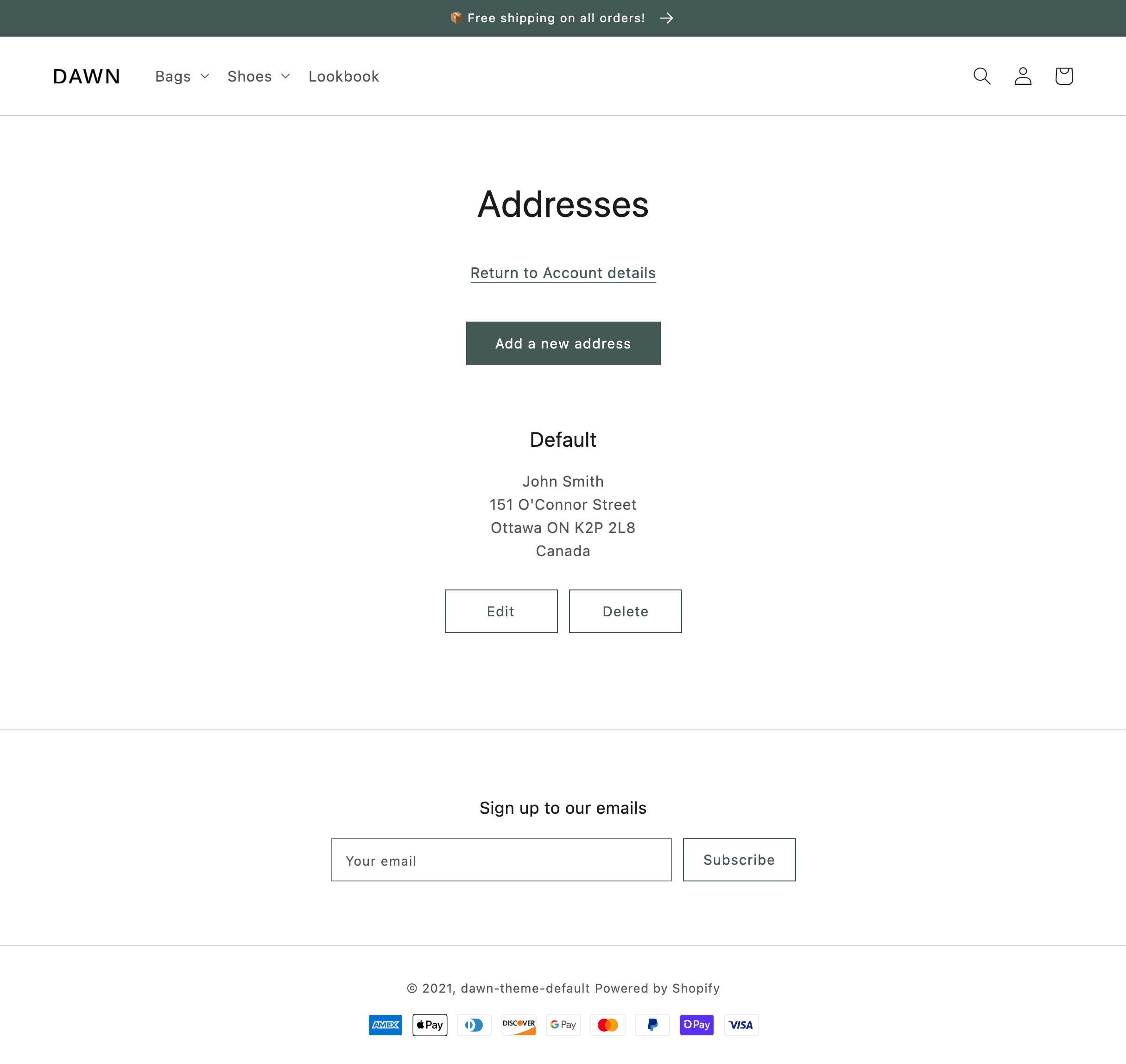The image size is (1126, 1064).
Task: Click the Visa payment icon
Action: (740, 1025)
